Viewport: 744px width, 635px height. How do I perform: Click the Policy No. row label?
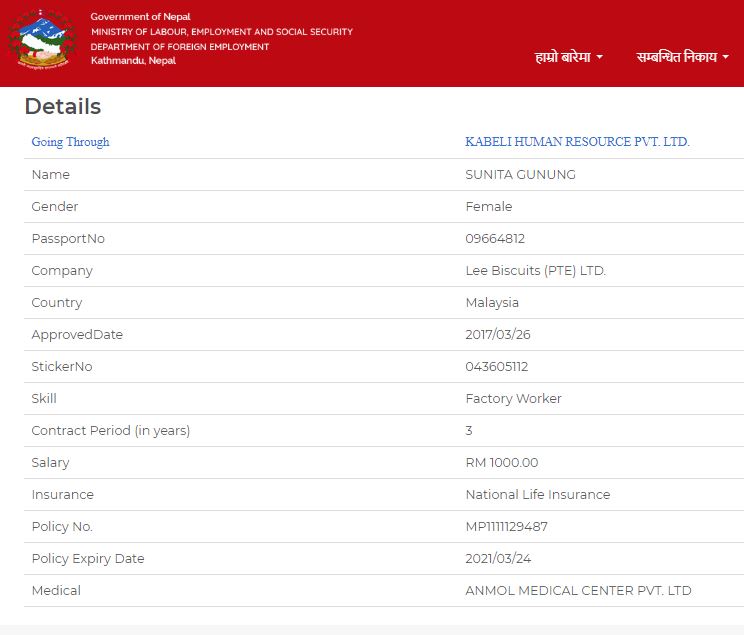coord(62,527)
